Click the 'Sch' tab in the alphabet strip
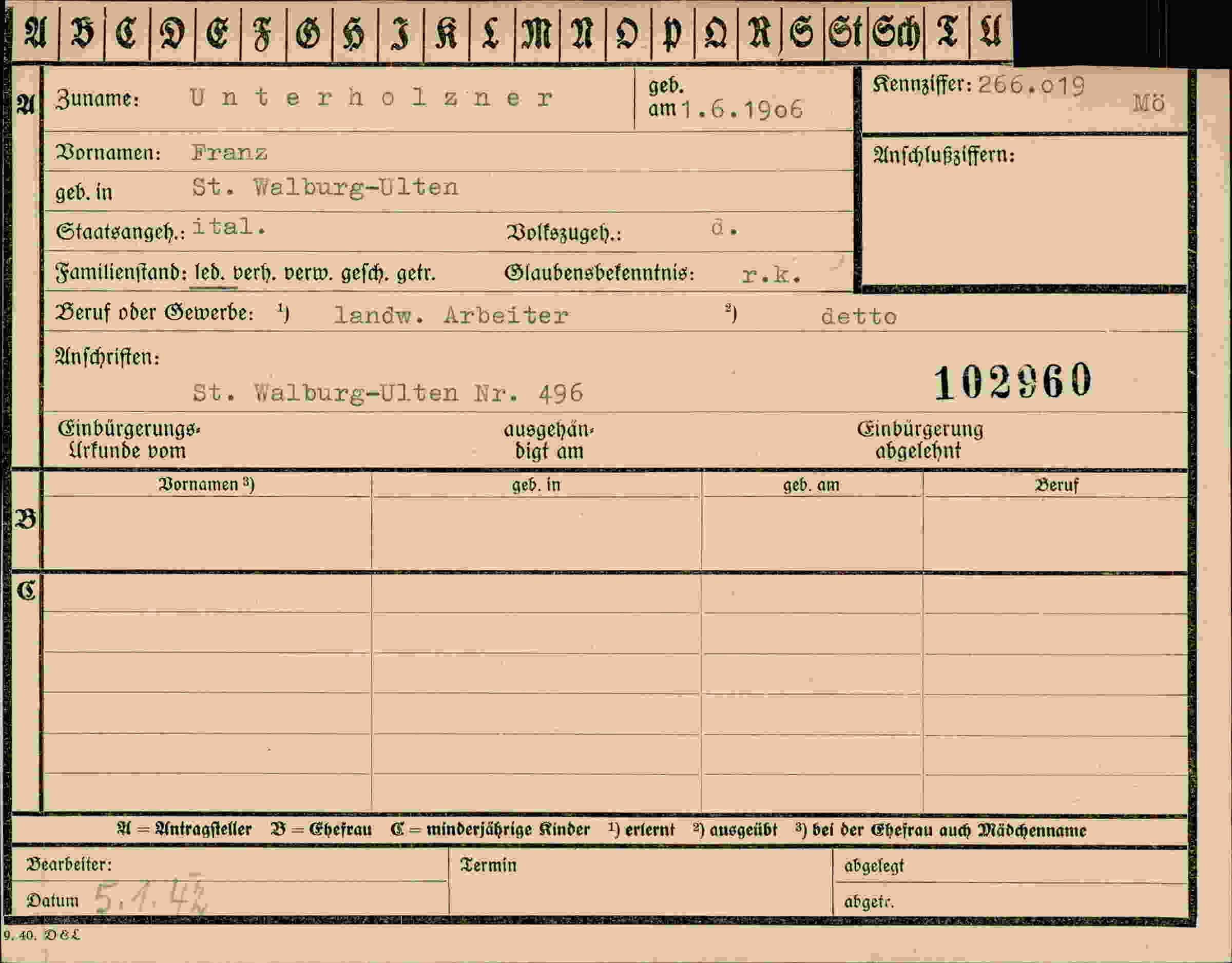 [896, 33]
